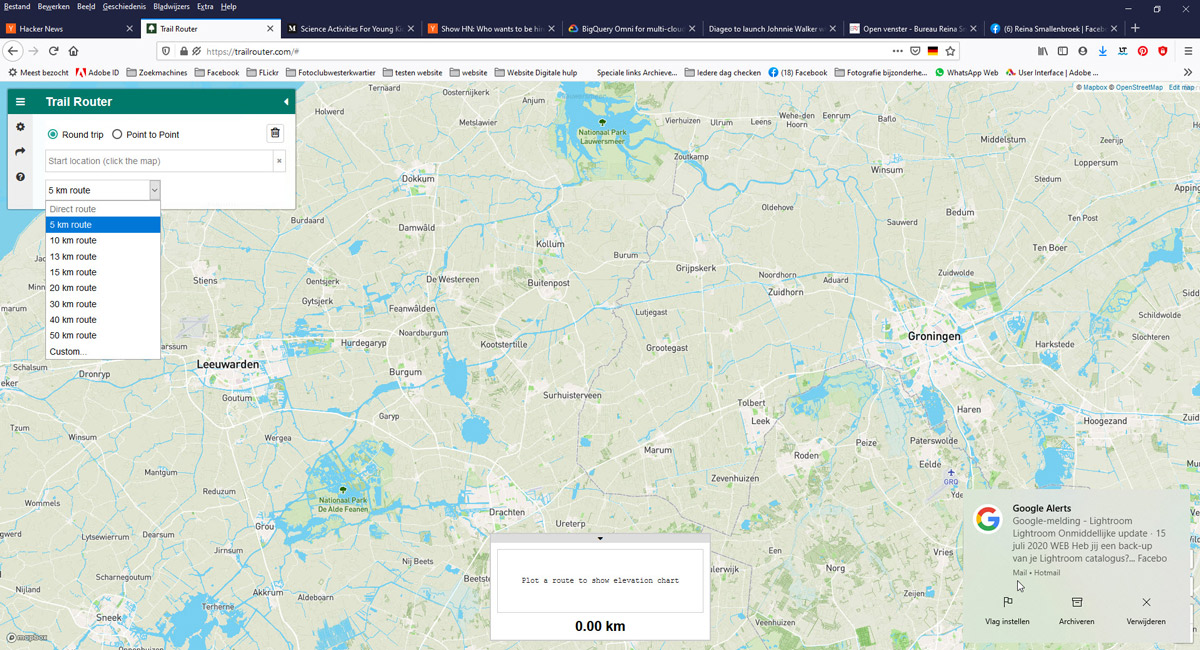This screenshot has height=650, width=1200.
Task: Click the Edit map link
Action: 1181,87
